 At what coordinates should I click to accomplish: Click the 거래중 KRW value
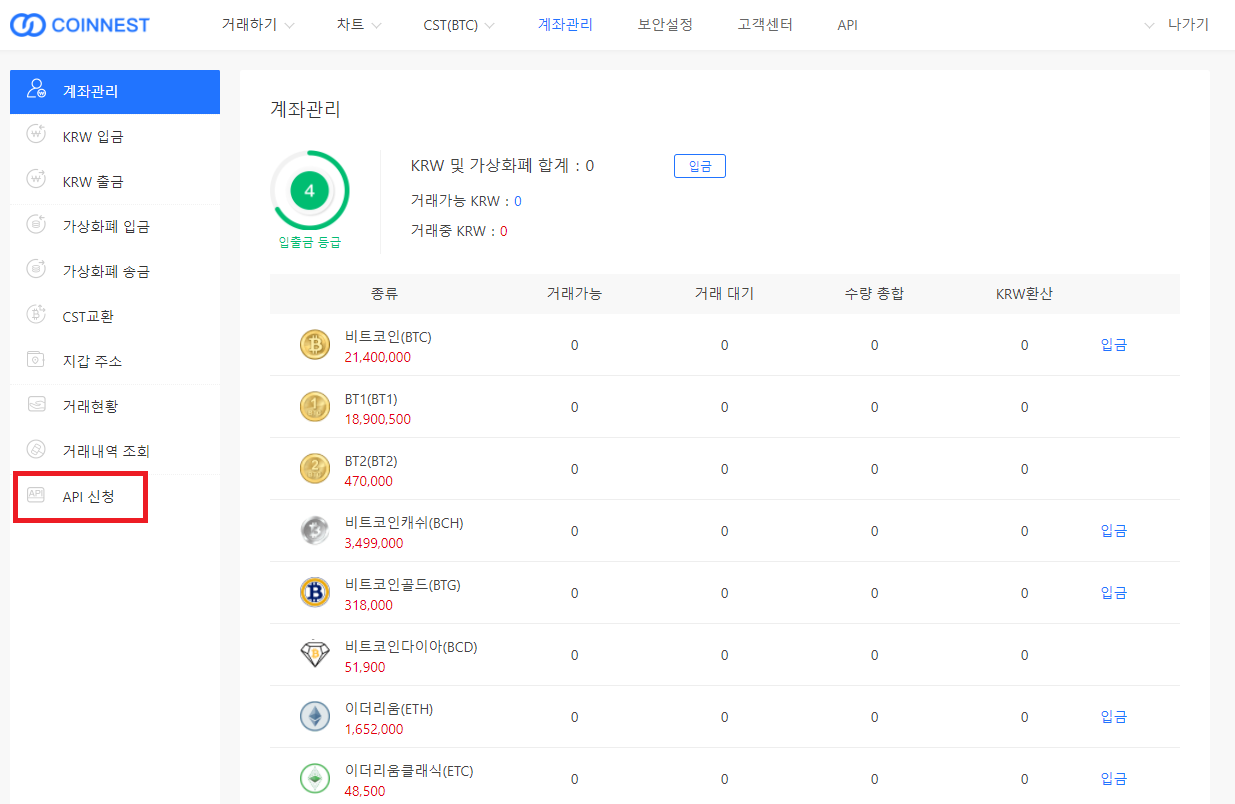tap(504, 231)
